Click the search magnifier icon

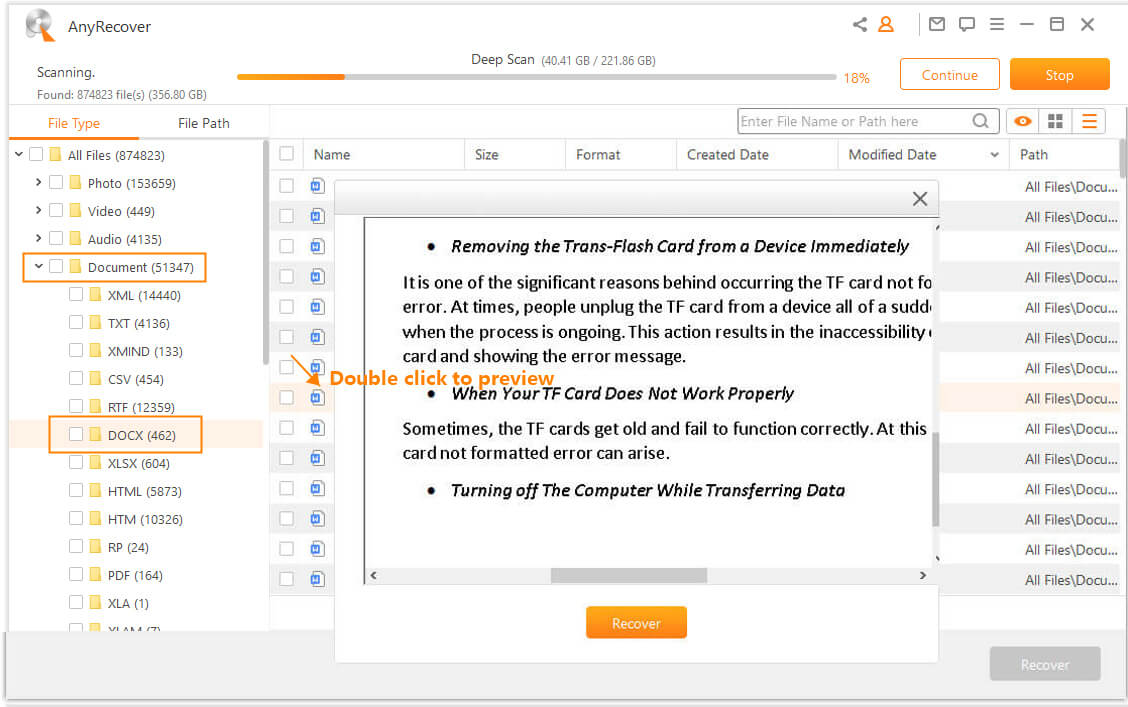coord(980,121)
